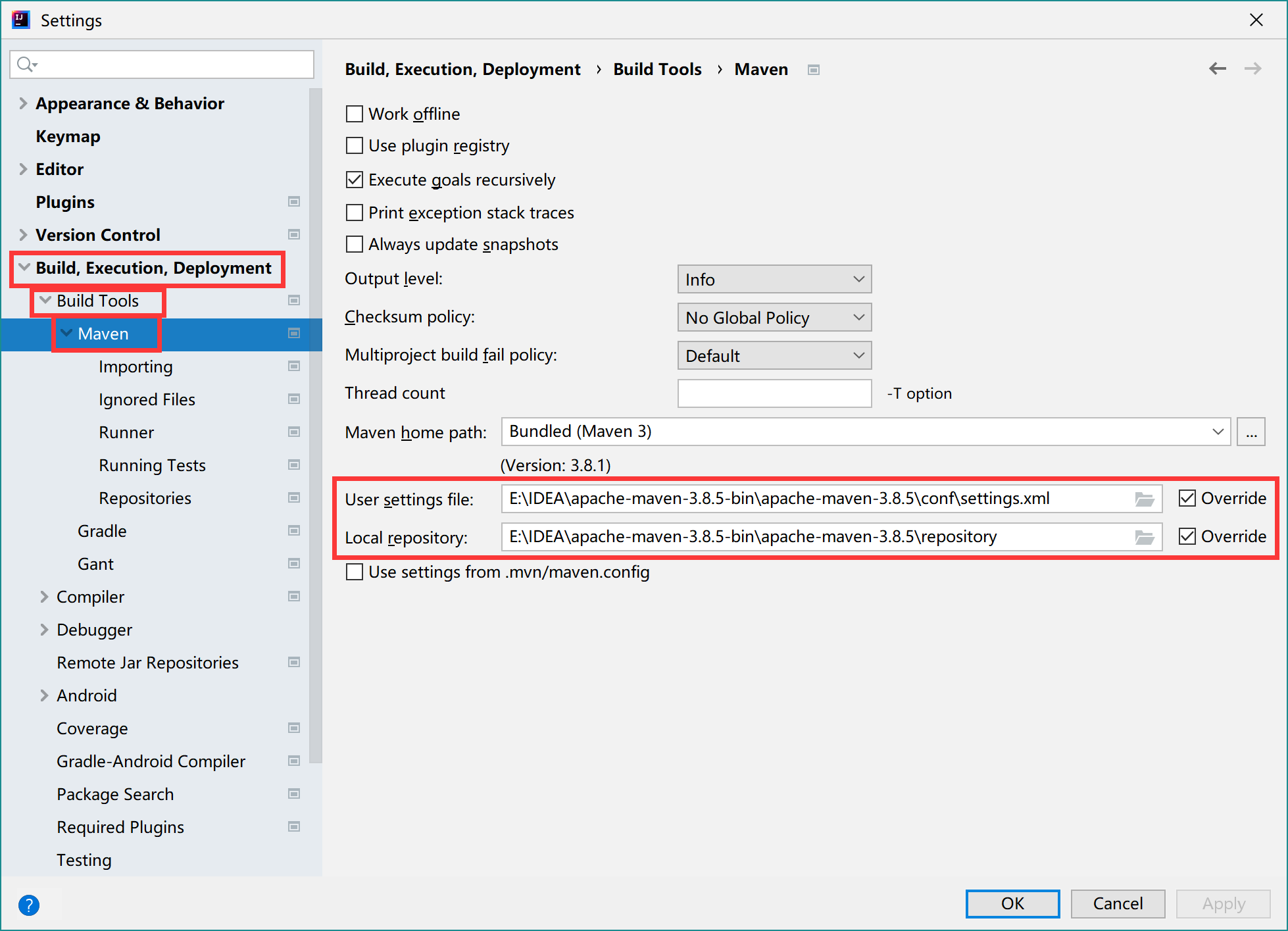Open the Output level dropdown
Image resolution: width=1288 pixels, height=931 pixels.
(774, 280)
